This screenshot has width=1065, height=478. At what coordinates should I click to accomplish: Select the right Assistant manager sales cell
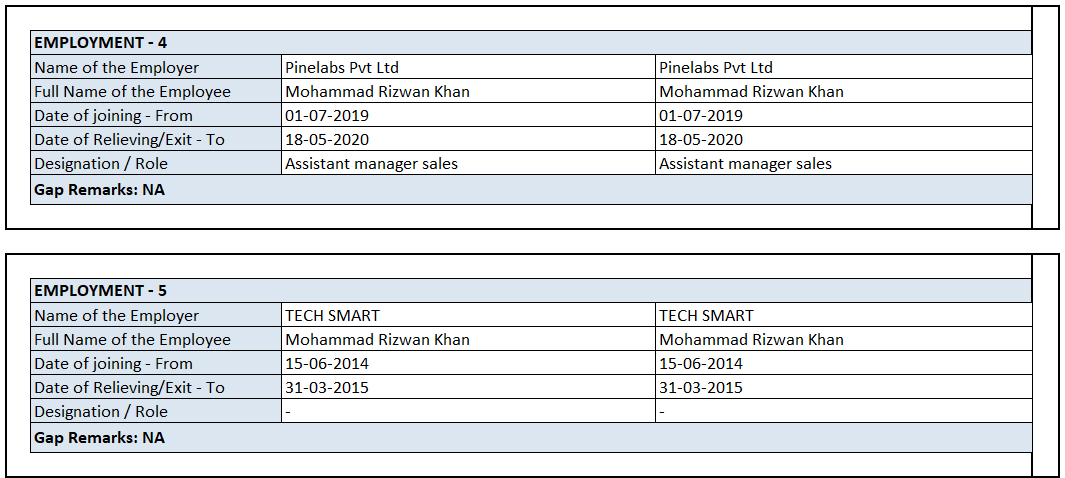click(x=745, y=164)
